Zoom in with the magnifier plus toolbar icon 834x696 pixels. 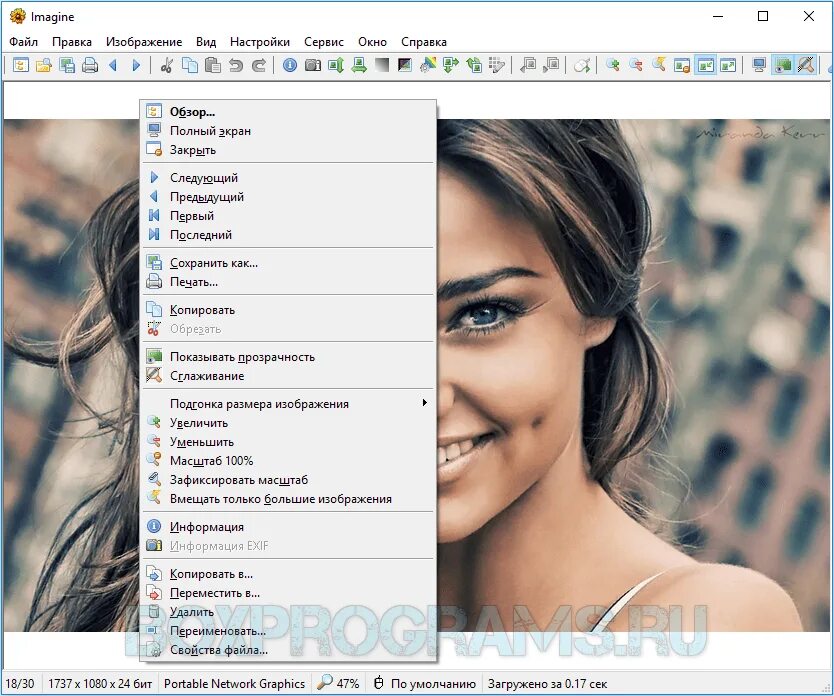coord(613,65)
